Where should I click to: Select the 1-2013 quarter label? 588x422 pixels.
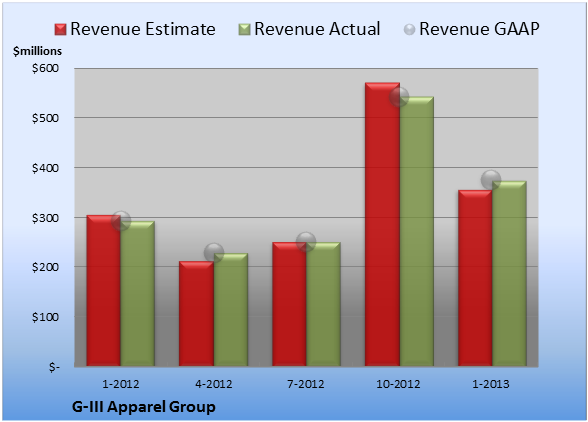pyautogui.click(x=491, y=384)
